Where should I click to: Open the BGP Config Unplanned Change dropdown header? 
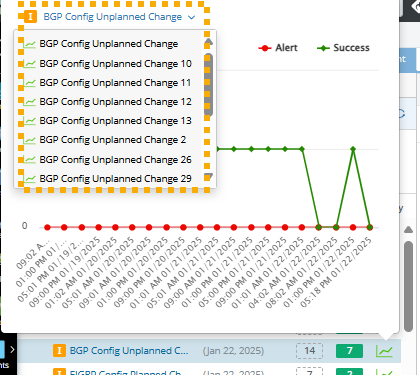click(x=113, y=17)
